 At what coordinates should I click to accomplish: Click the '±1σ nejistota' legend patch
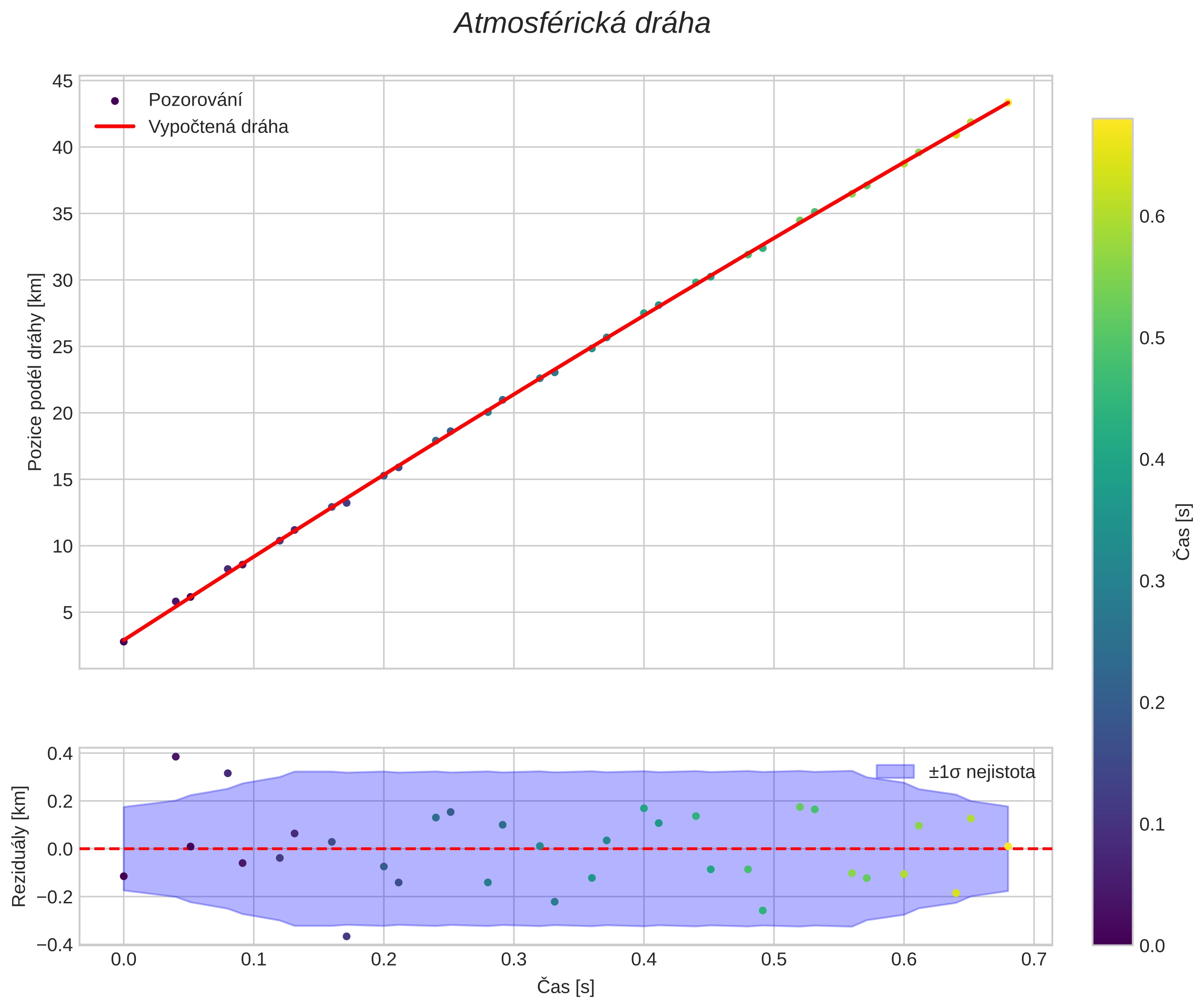point(895,771)
